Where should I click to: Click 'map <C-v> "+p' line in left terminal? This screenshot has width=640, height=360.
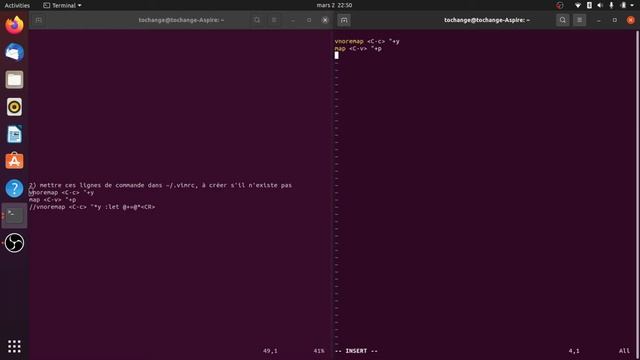tap(52, 200)
